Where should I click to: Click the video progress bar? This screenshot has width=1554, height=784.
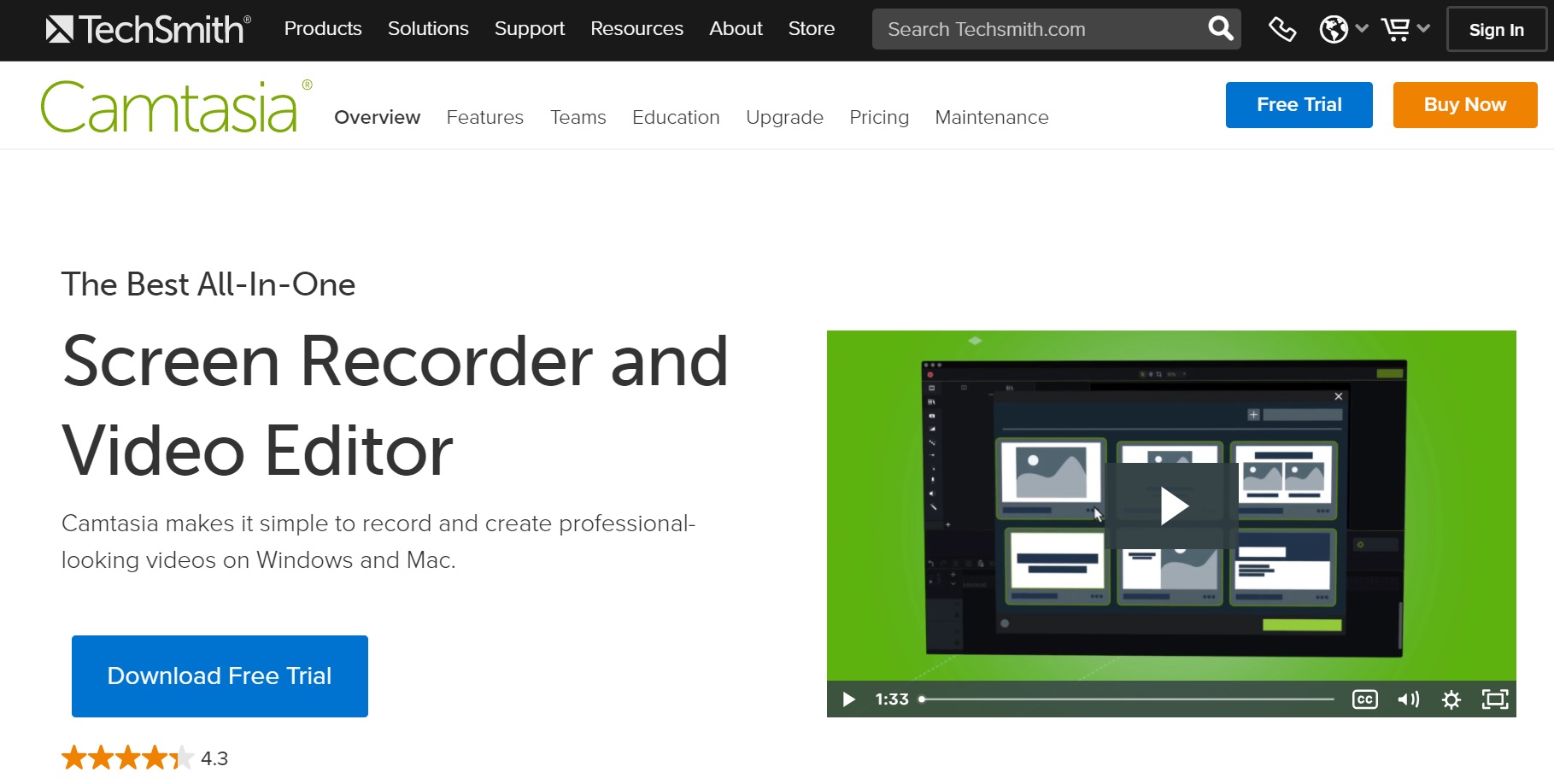click(x=1127, y=699)
